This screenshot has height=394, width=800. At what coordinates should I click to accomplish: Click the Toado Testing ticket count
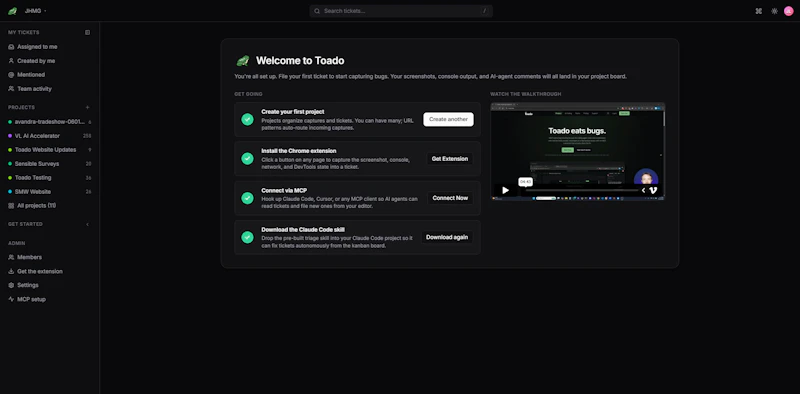point(88,178)
